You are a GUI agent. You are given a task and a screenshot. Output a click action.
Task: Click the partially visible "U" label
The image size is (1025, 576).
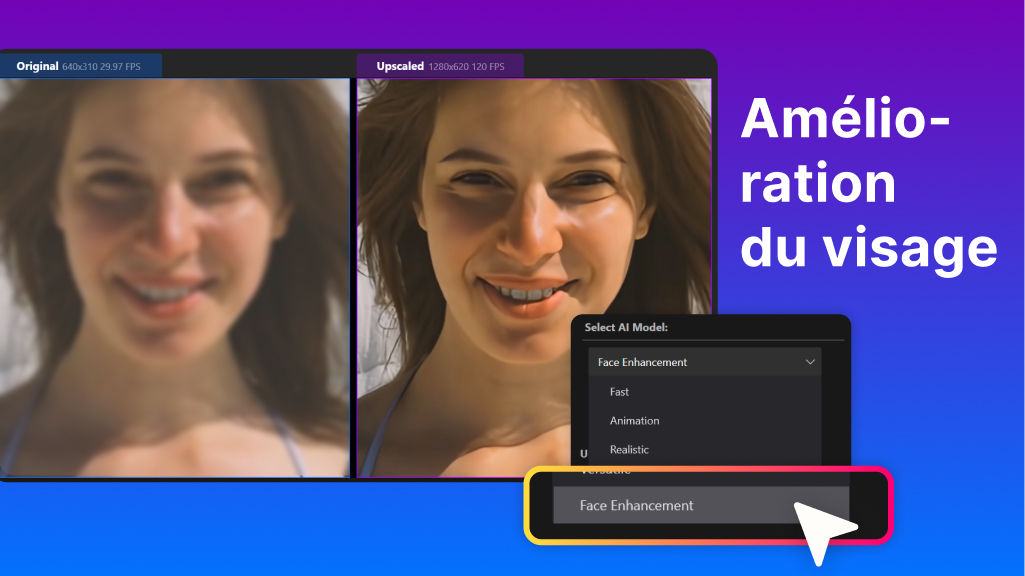pos(581,451)
